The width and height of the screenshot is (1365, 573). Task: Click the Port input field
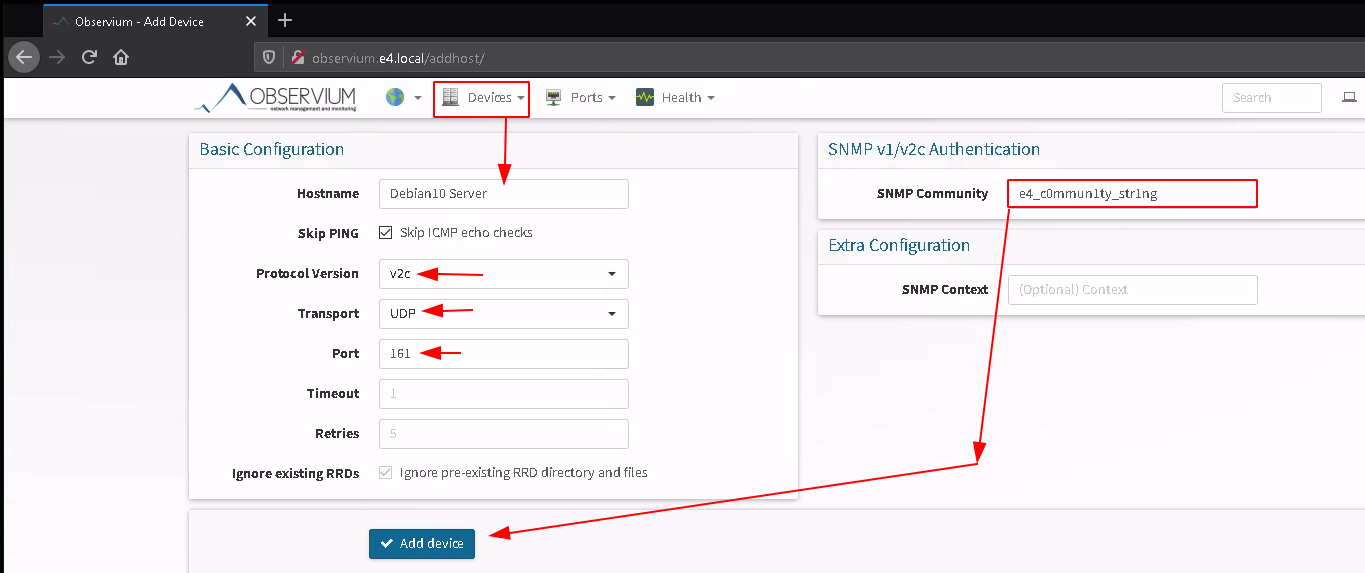pos(503,354)
